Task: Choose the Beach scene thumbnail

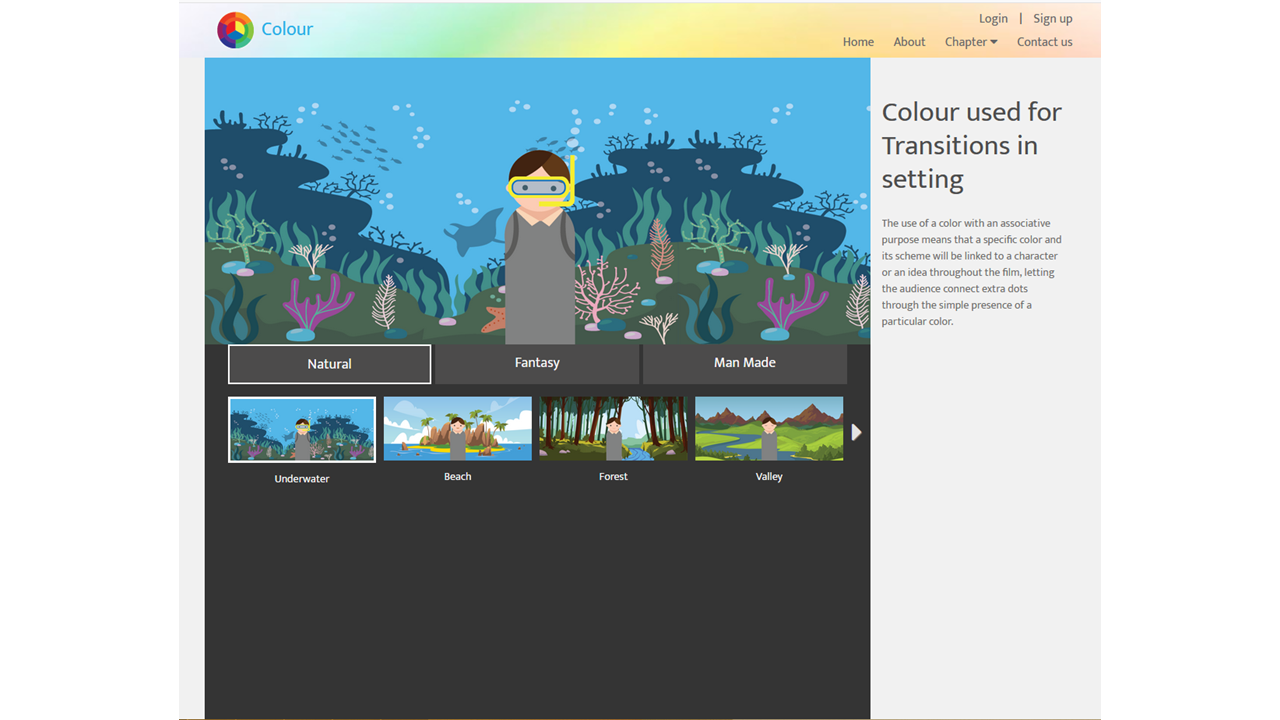Action: point(457,428)
